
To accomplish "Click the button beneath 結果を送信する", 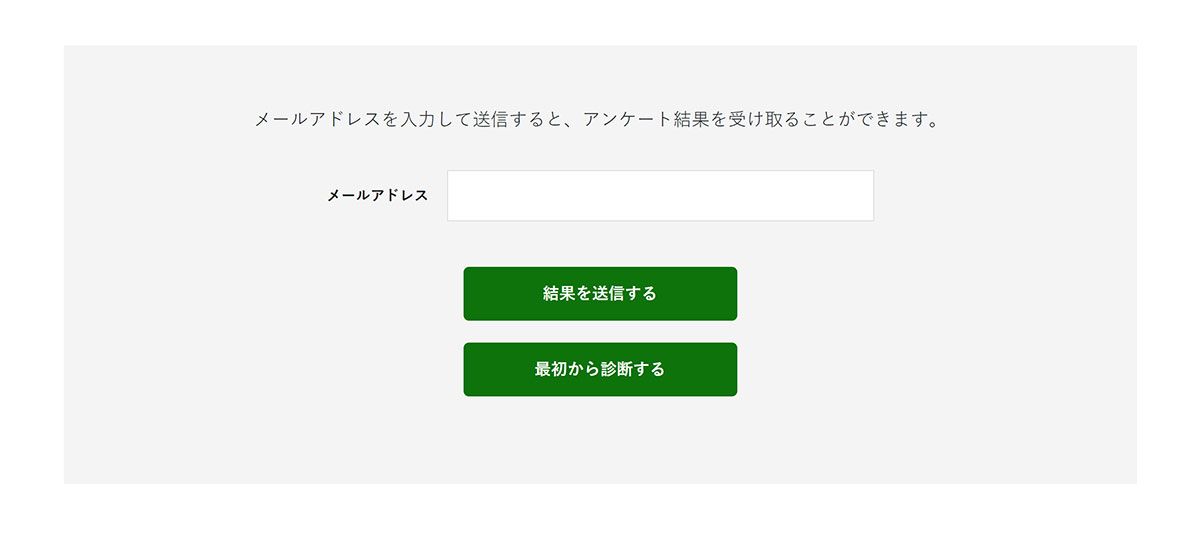I will coord(600,369).
